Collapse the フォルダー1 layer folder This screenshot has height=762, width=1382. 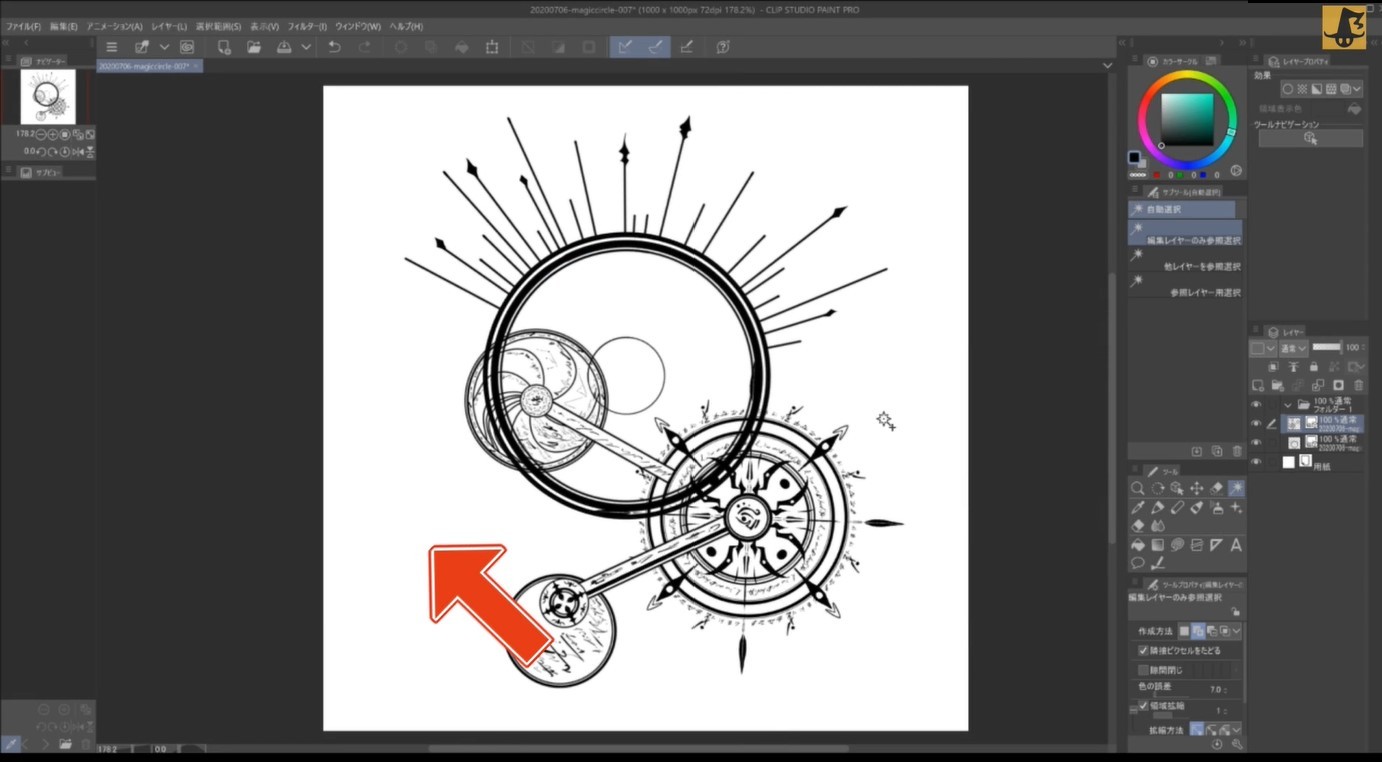coord(1288,405)
